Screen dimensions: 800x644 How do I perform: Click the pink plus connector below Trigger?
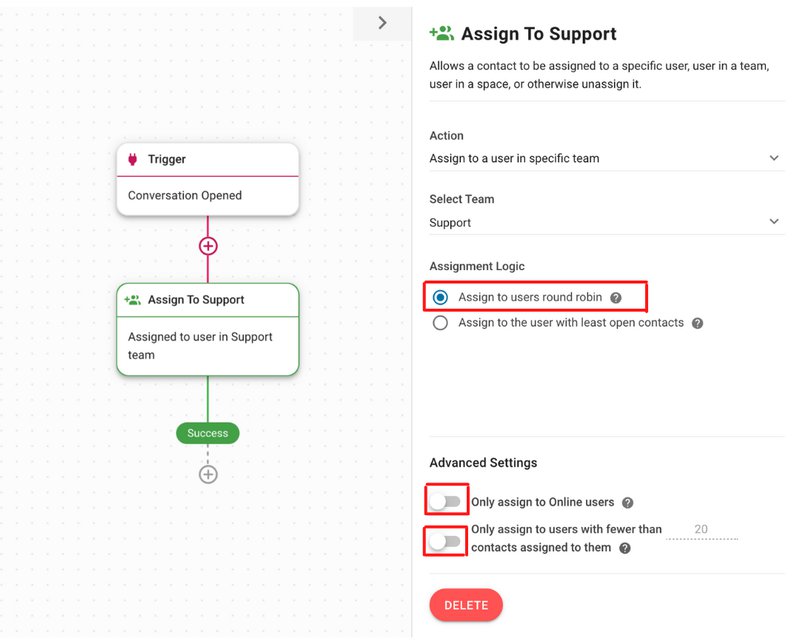point(208,245)
